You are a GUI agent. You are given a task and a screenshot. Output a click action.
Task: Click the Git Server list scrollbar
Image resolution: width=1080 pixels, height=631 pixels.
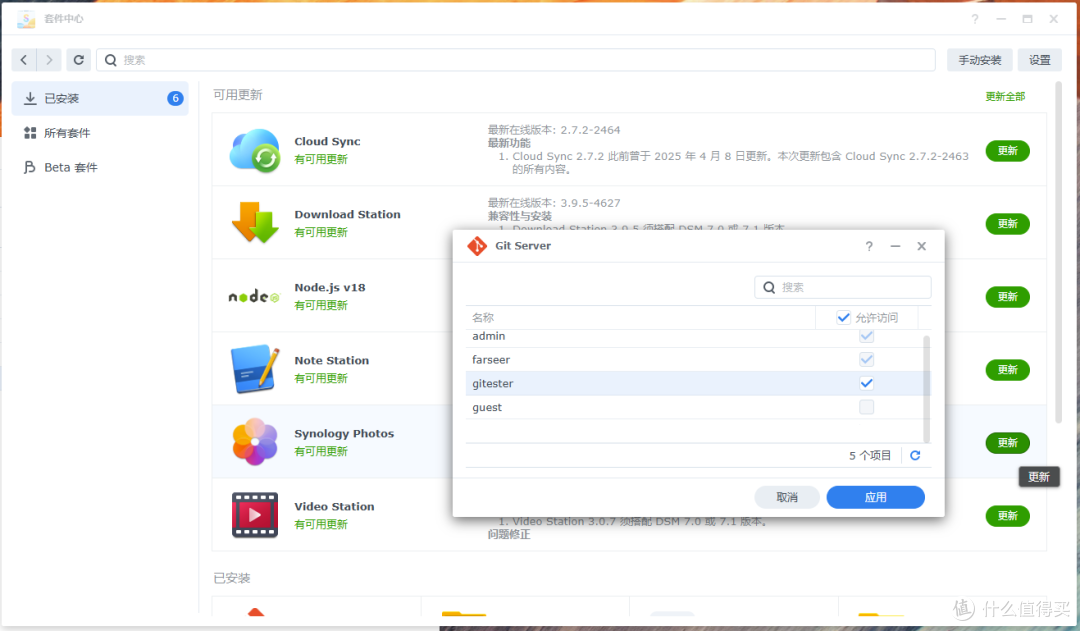pyautogui.click(x=926, y=389)
